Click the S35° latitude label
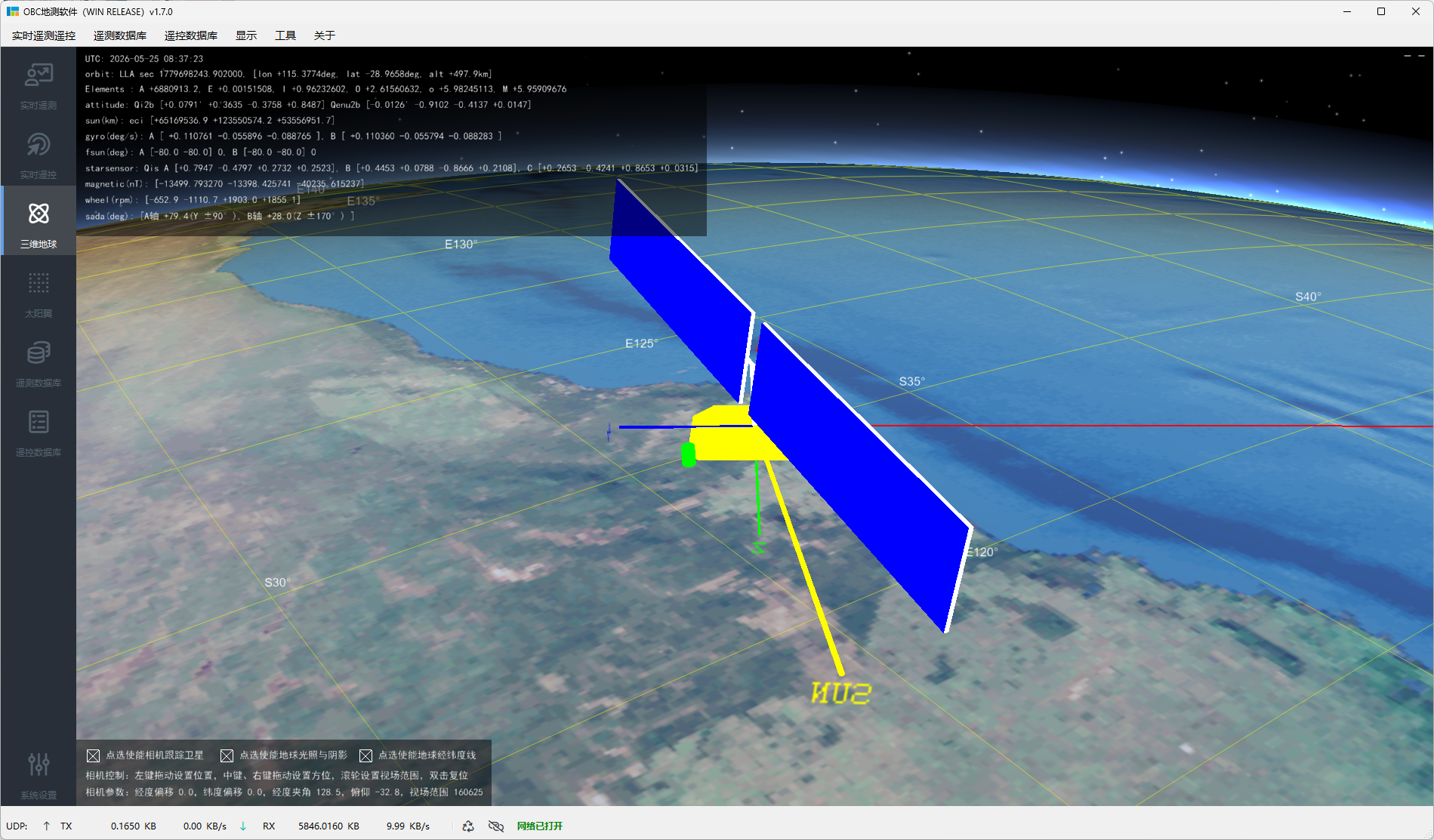The width and height of the screenshot is (1434, 840). click(x=911, y=382)
